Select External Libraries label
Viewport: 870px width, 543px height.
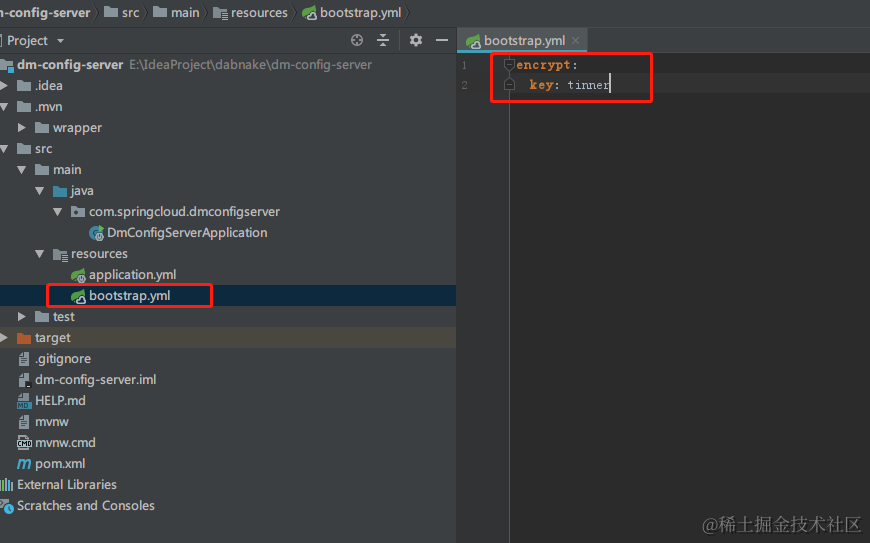tap(67, 485)
